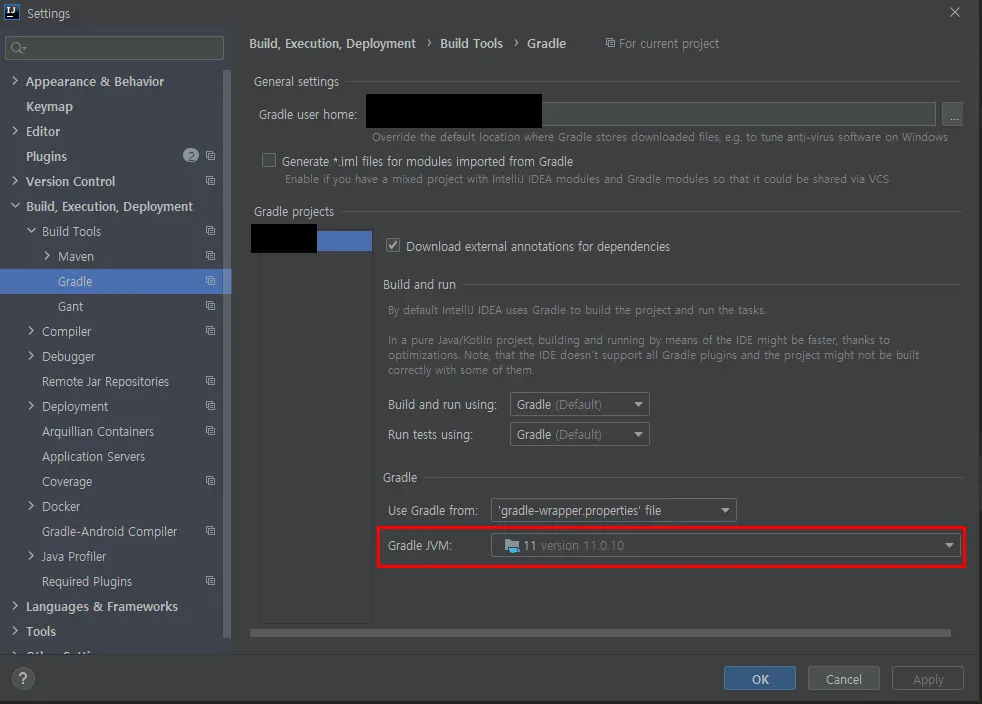This screenshot has height=704, width=982.
Task: Click Build Tools breadcrumb
Action: [x=472, y=43]
